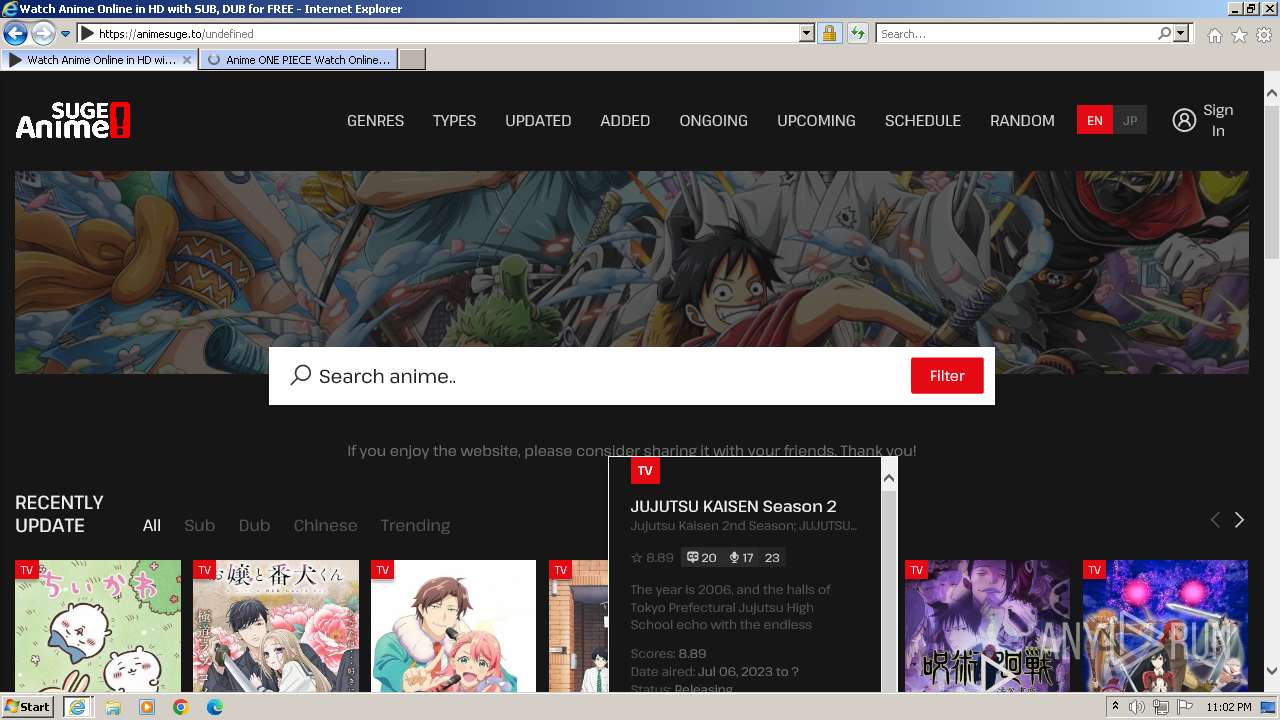Switch to Anime ONE PIECE Watch Online tab
This screenshot has width=1280, height=720.
point(298,60)
